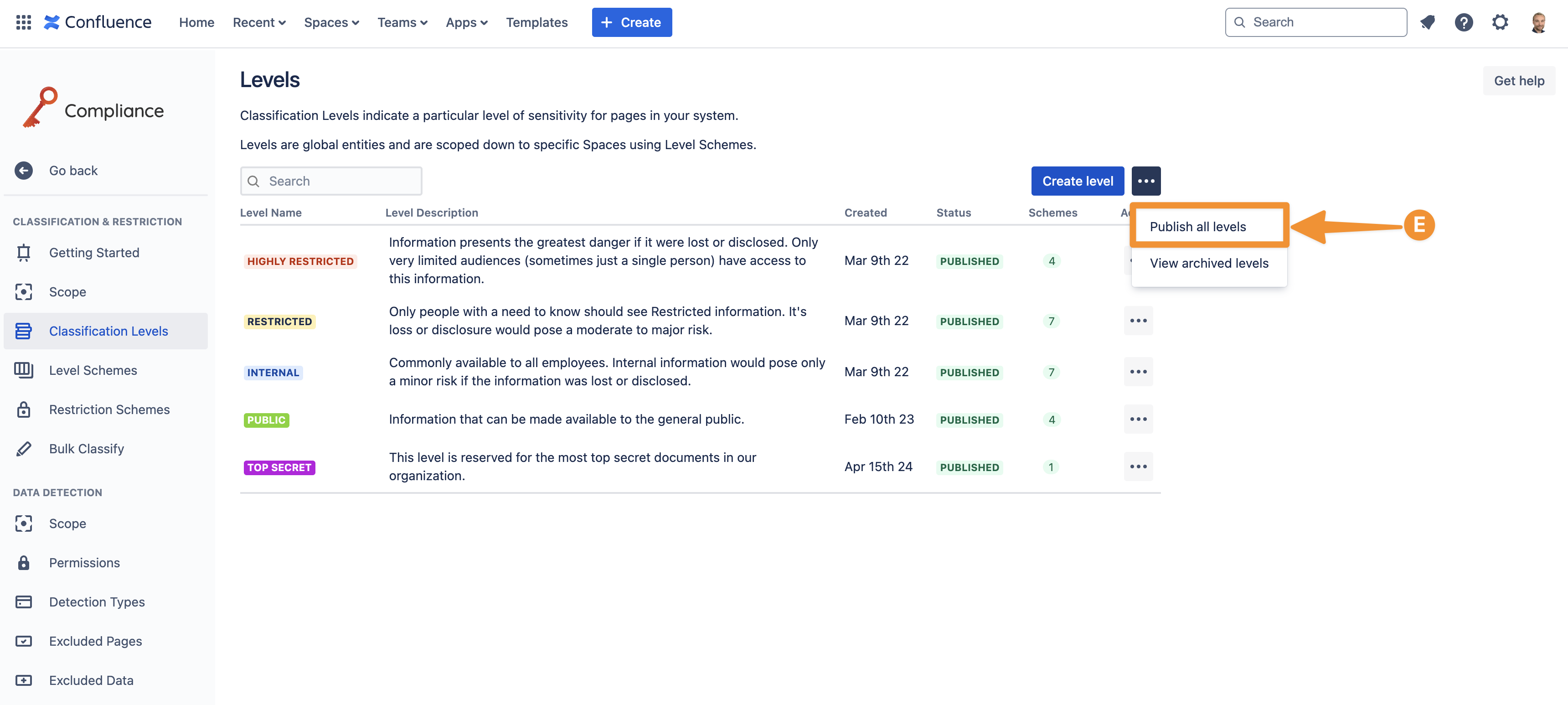Viewport: 1568px width, 705px height.
Task: Open the settings gear icon
Action: [x=1500, y=22]
